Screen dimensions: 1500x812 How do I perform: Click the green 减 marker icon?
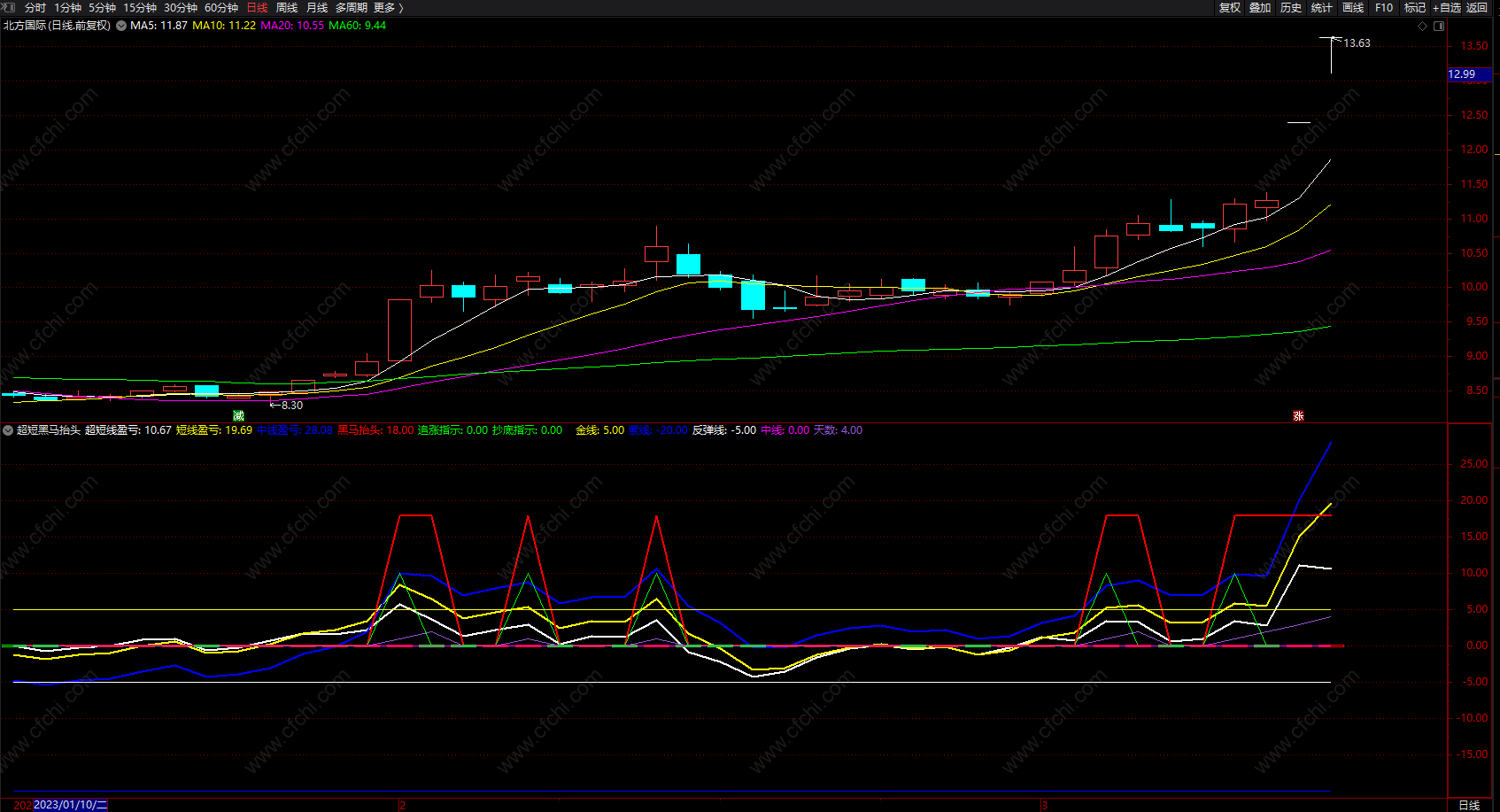(238, 415)
